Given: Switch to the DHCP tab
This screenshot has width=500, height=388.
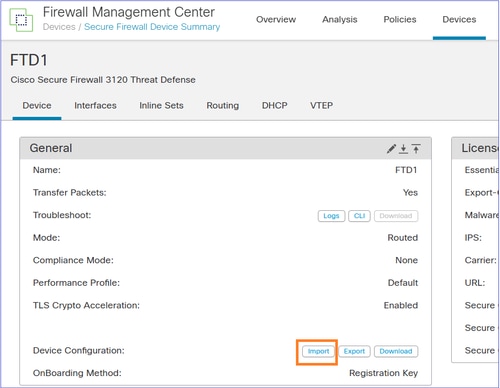Looking at the screenshot, I should (275, 106).
